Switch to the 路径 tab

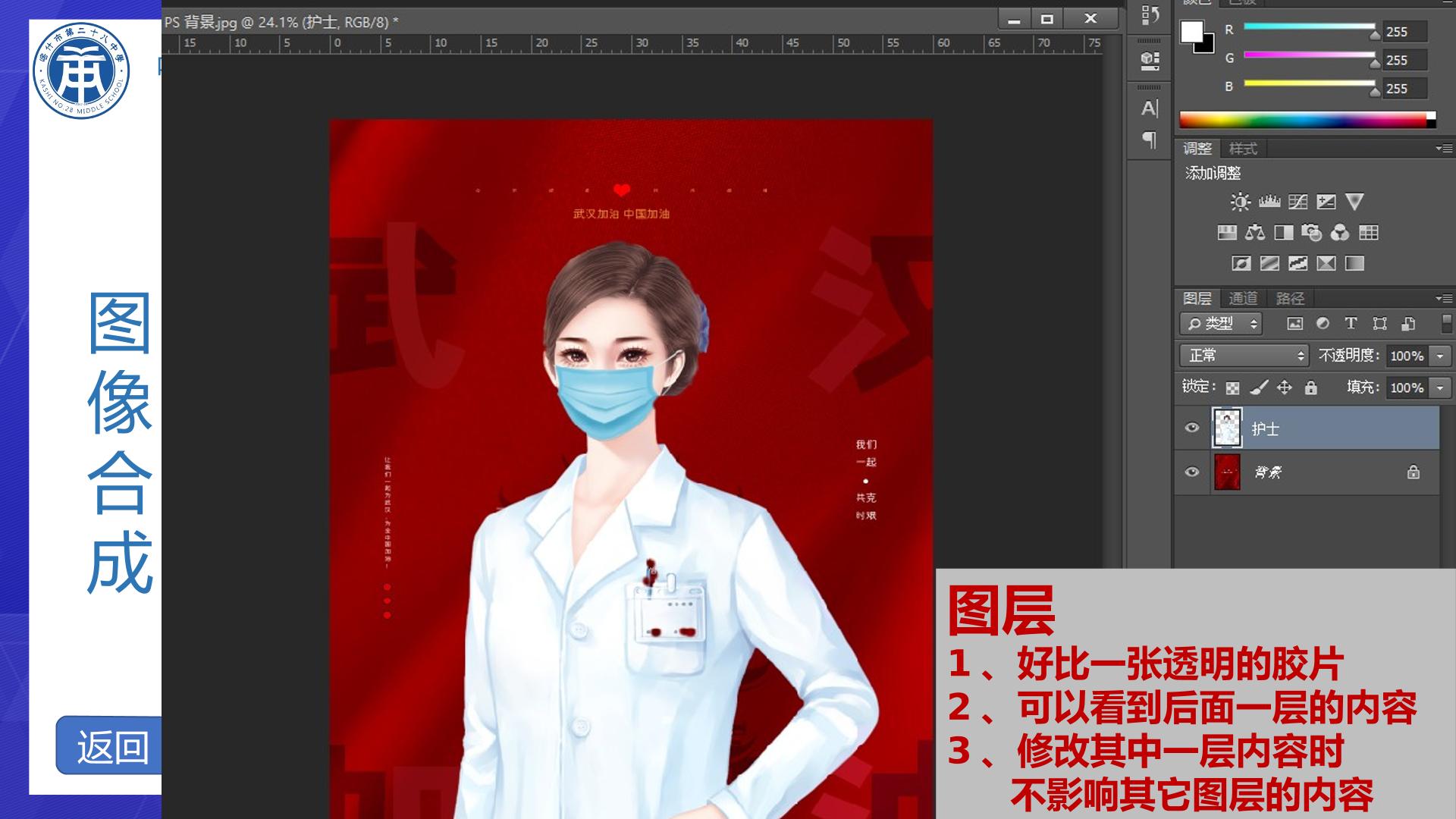coord(1290,299)
